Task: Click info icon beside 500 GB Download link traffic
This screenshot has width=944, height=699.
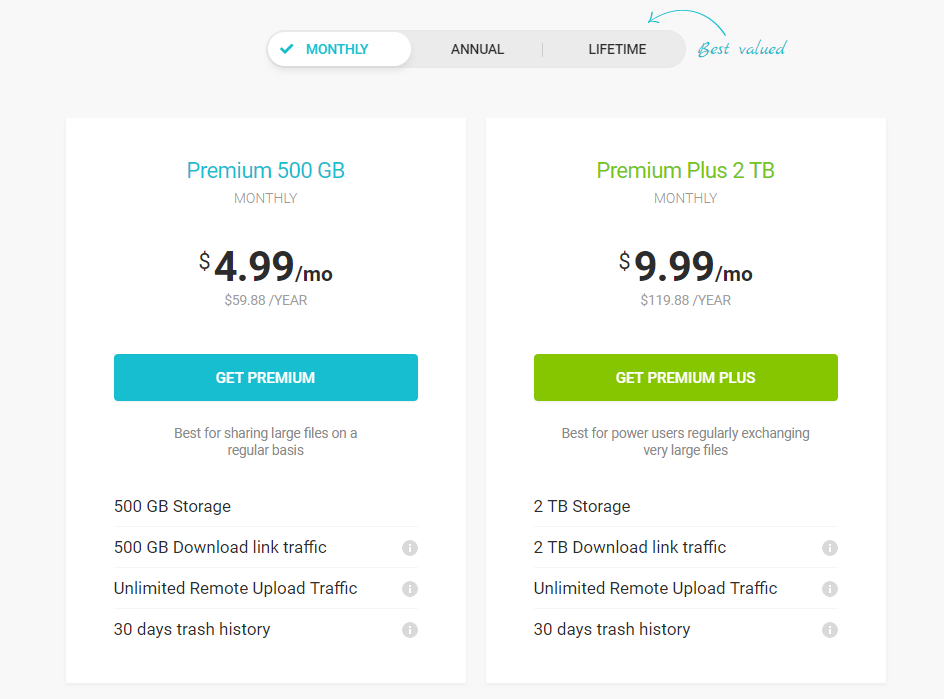Action: [410, 548]
